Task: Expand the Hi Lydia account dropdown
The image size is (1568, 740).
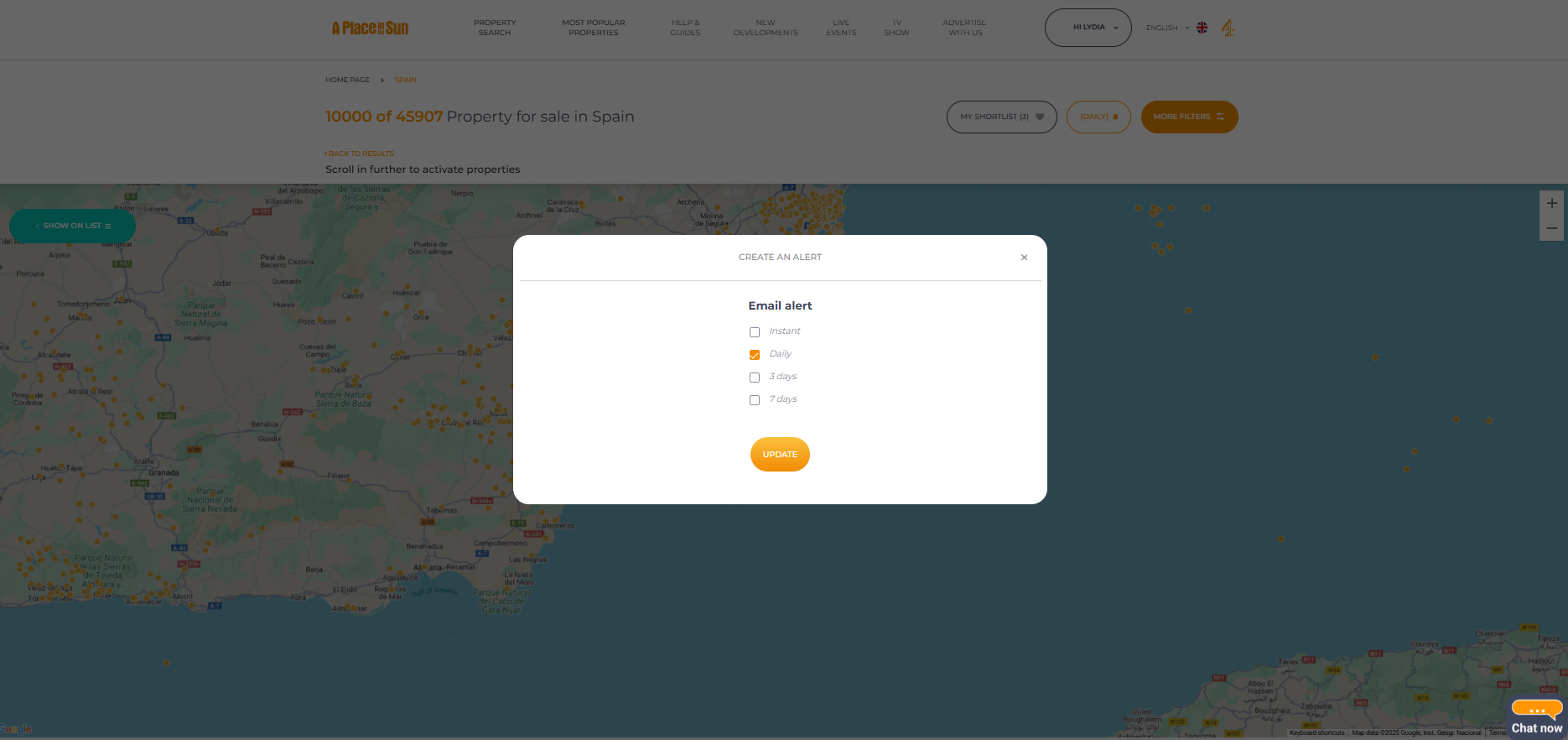Action: point(1088,28)
